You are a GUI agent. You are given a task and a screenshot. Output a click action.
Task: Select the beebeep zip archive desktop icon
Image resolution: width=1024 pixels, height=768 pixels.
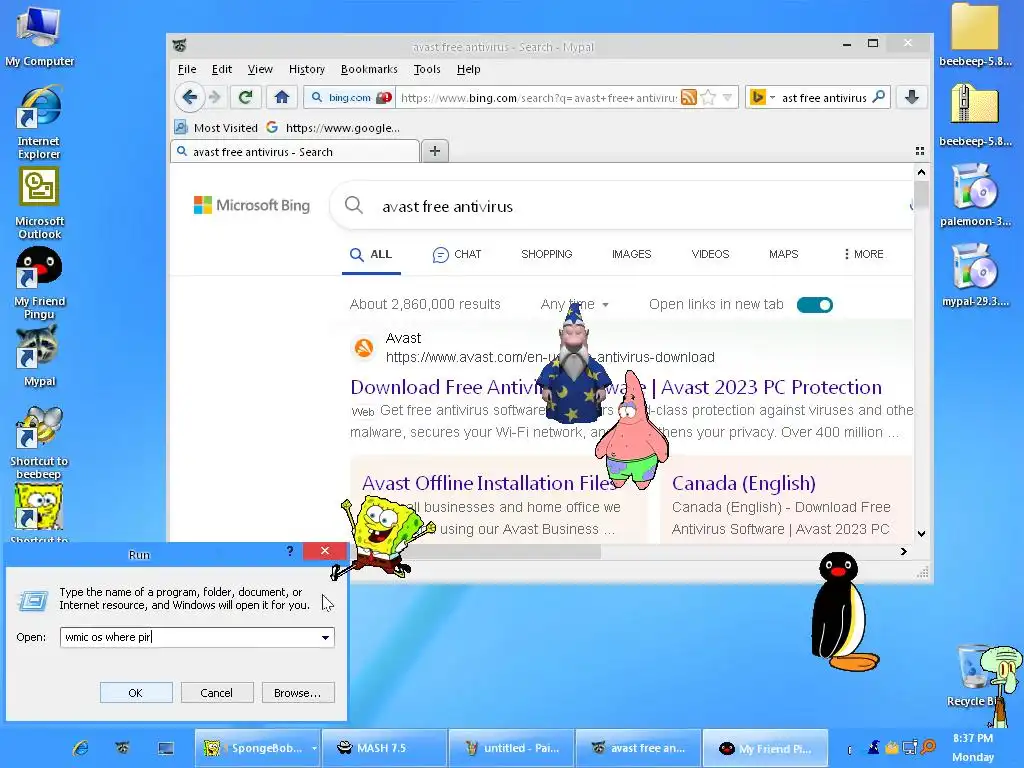click(975, 116)
